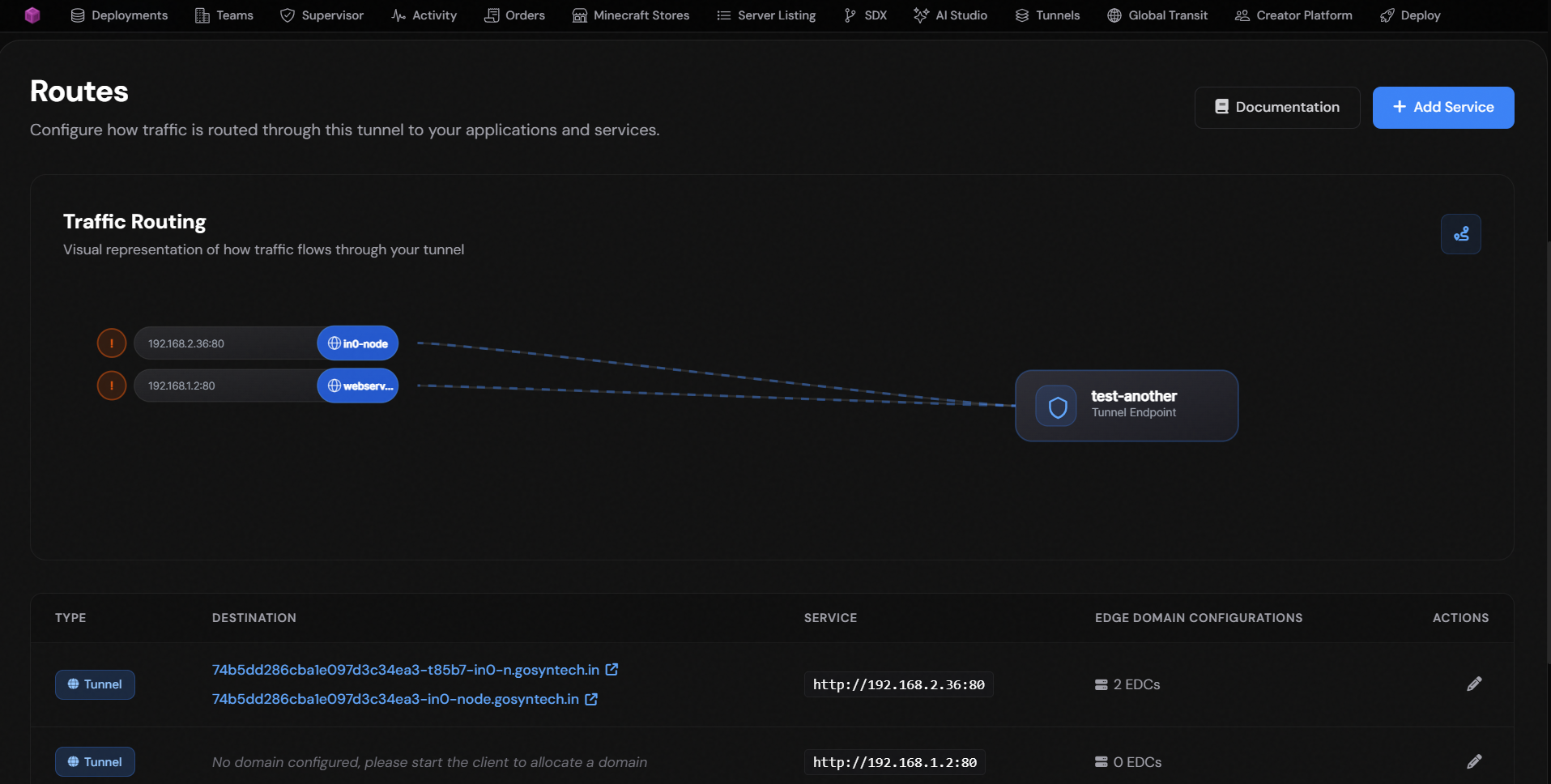Viewport: 1551px width, 784px height.
Task: Select the test-another Tunnel Endpoint node
Action: (1127, 406)
